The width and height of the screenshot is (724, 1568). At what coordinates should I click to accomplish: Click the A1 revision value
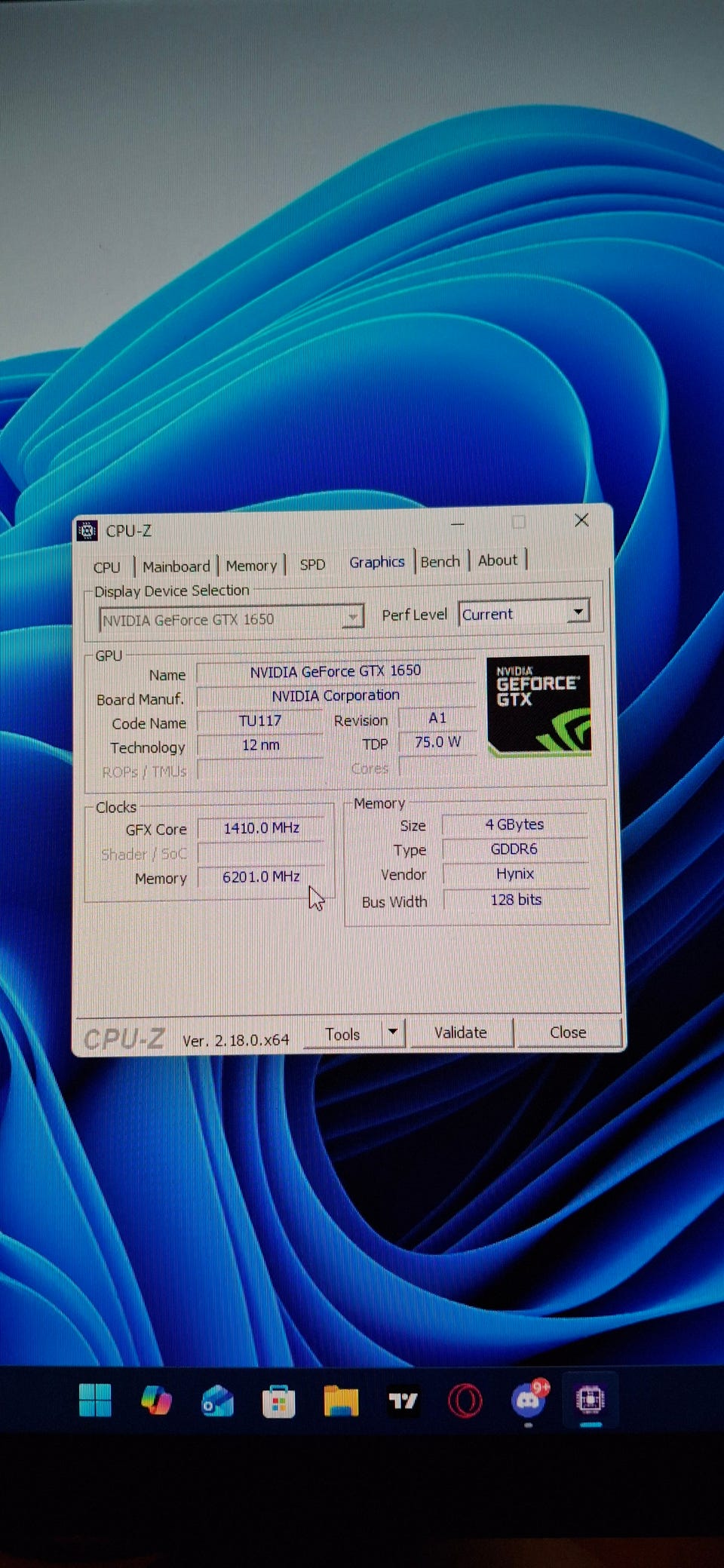(x=437, y=718)
